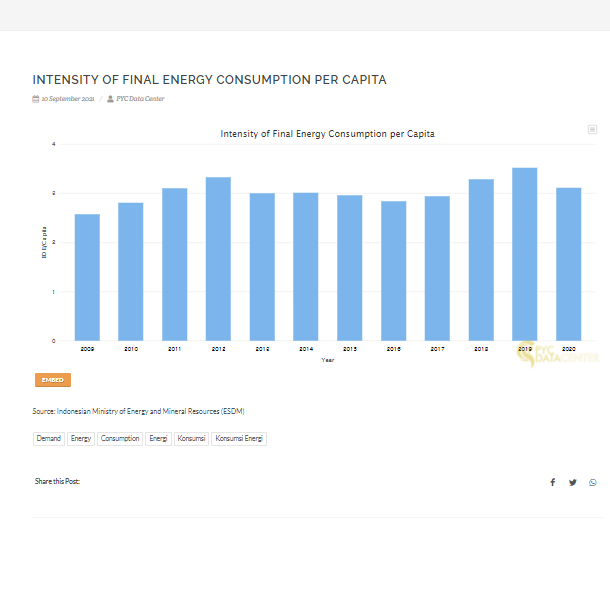Image resolution: width=610 pixels, height=610 pixels.
Task: Click the 2012 x-axis label
Action: (219, 349)
